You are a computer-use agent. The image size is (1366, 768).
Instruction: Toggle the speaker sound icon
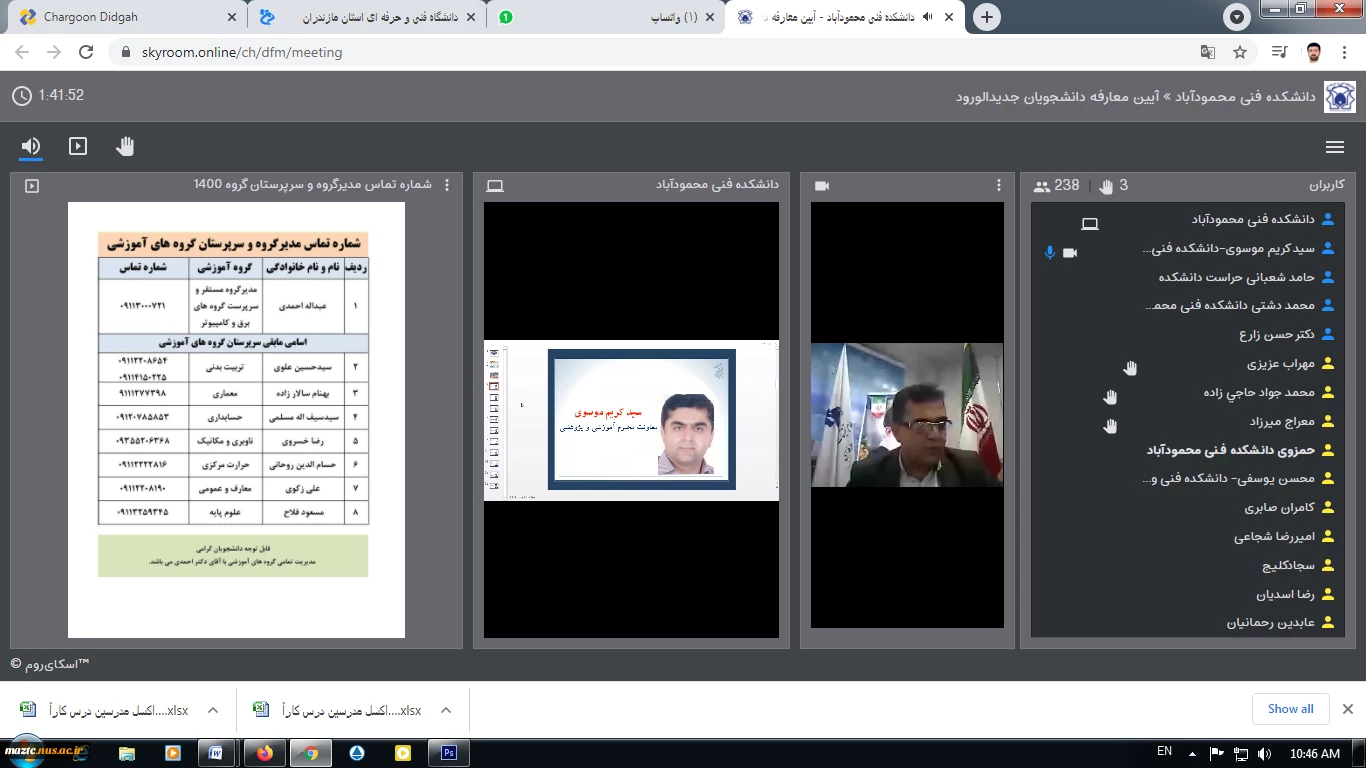tap(31, 147)
